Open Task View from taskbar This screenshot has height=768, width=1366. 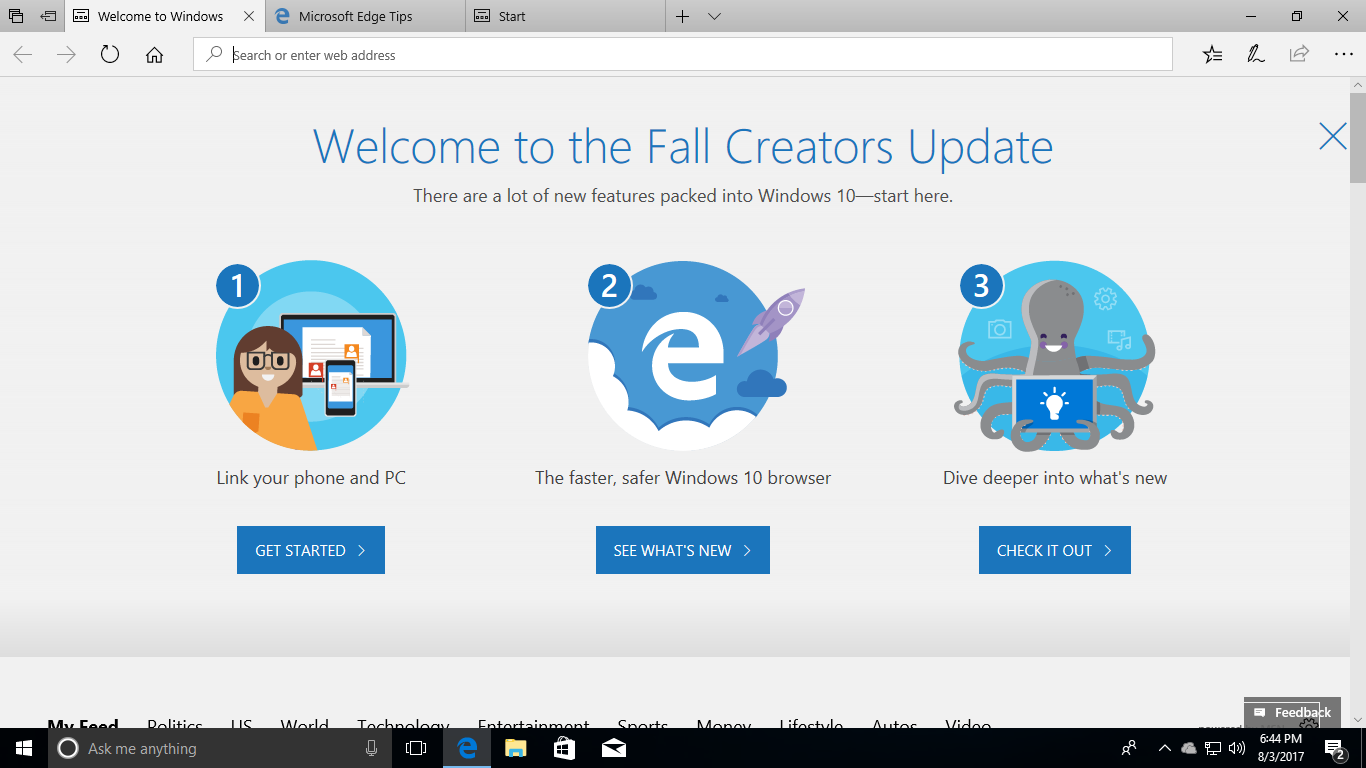(416, 748)
